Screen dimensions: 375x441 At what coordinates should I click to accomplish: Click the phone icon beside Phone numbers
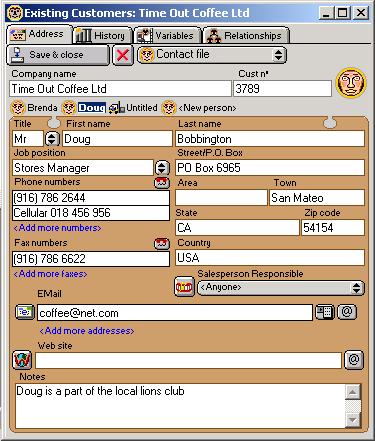pos(162,183)
